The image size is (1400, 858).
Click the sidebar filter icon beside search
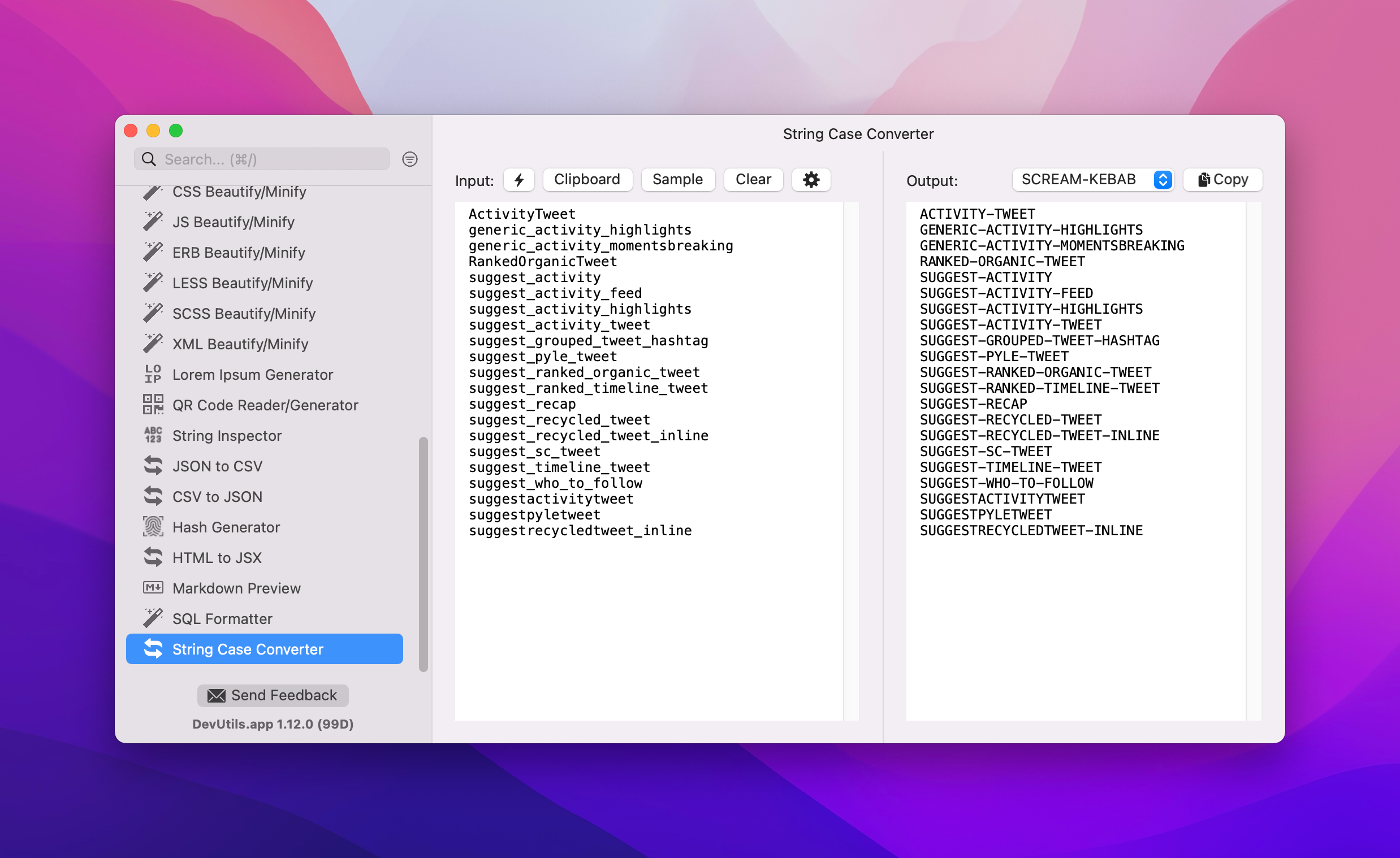click(x=410, y=159)
